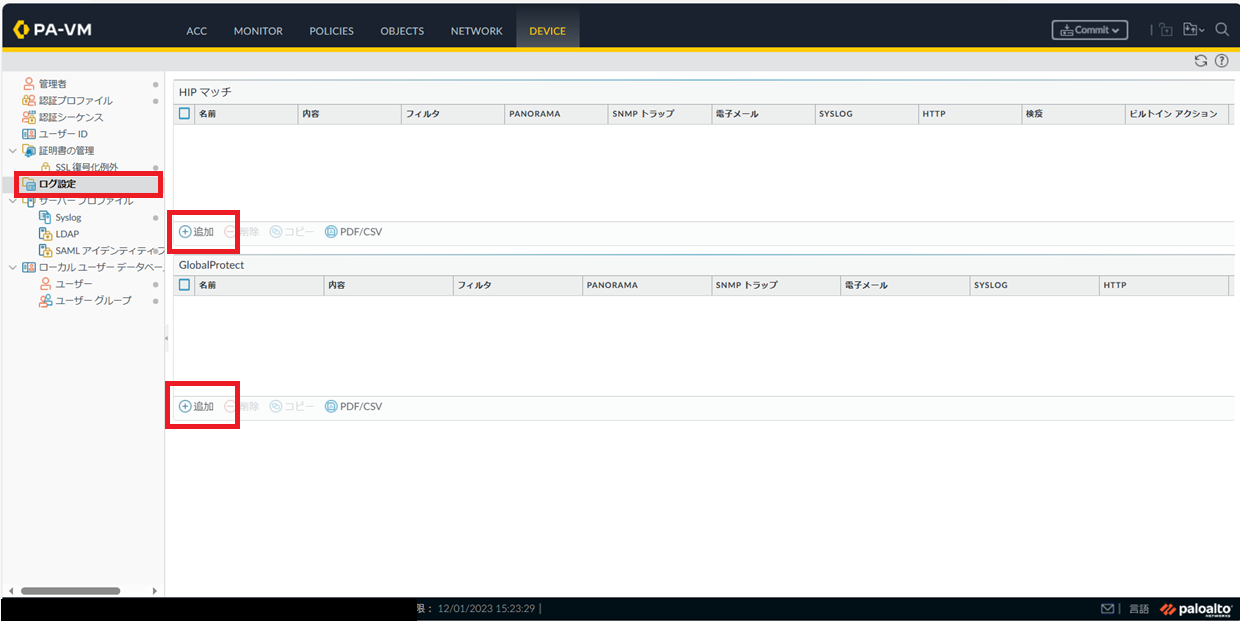The image size is (1240, 621).
Task: Switch to the POLICIES tab
Action: click(x=331, y=31)
